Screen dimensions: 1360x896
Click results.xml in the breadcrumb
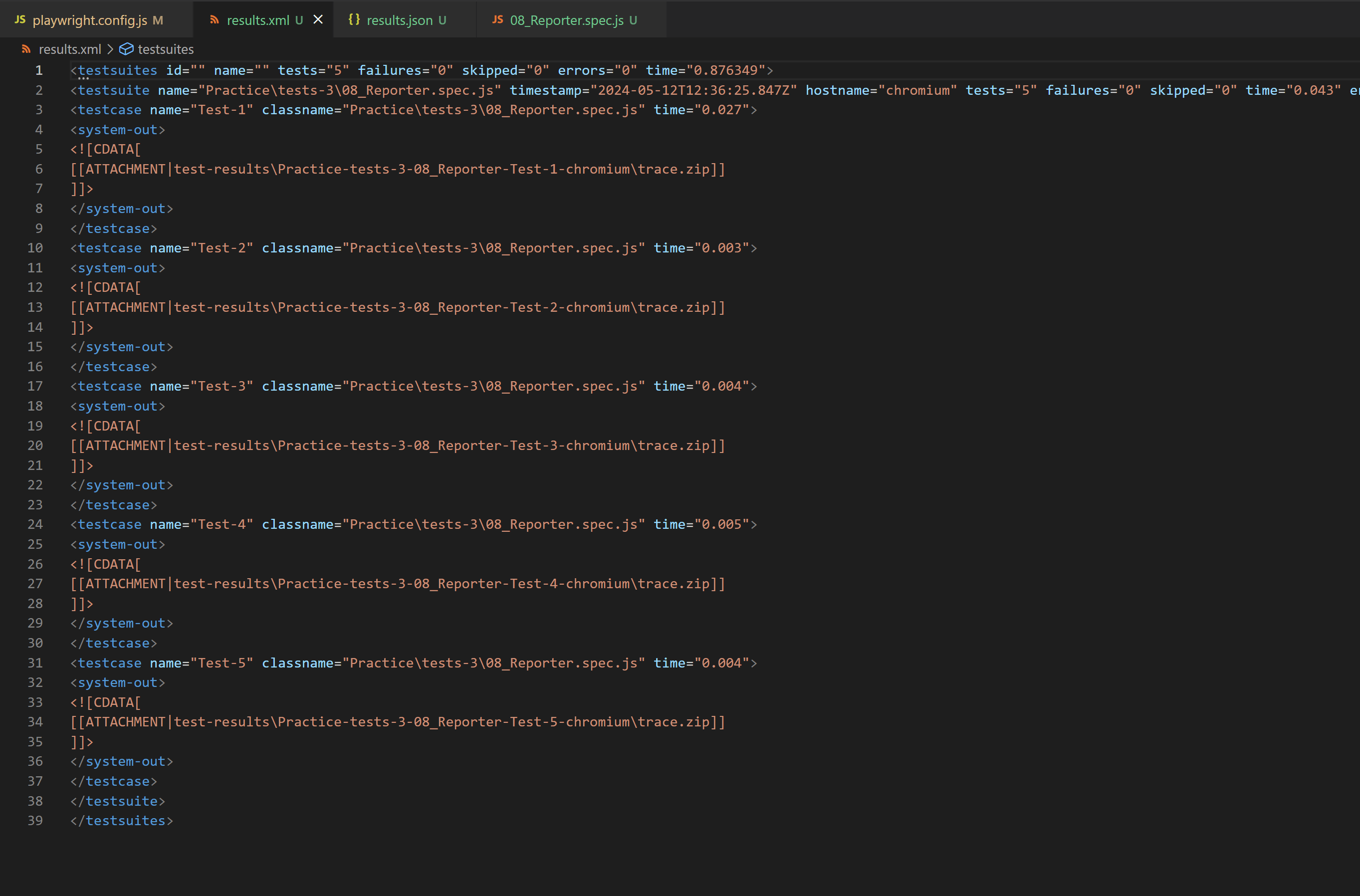coord(70,49)
